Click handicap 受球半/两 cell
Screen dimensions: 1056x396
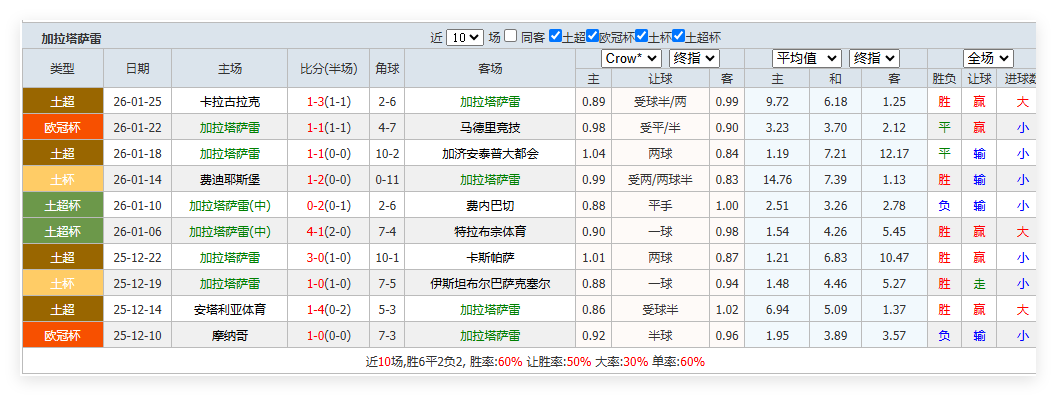click(x=661, y=102)
